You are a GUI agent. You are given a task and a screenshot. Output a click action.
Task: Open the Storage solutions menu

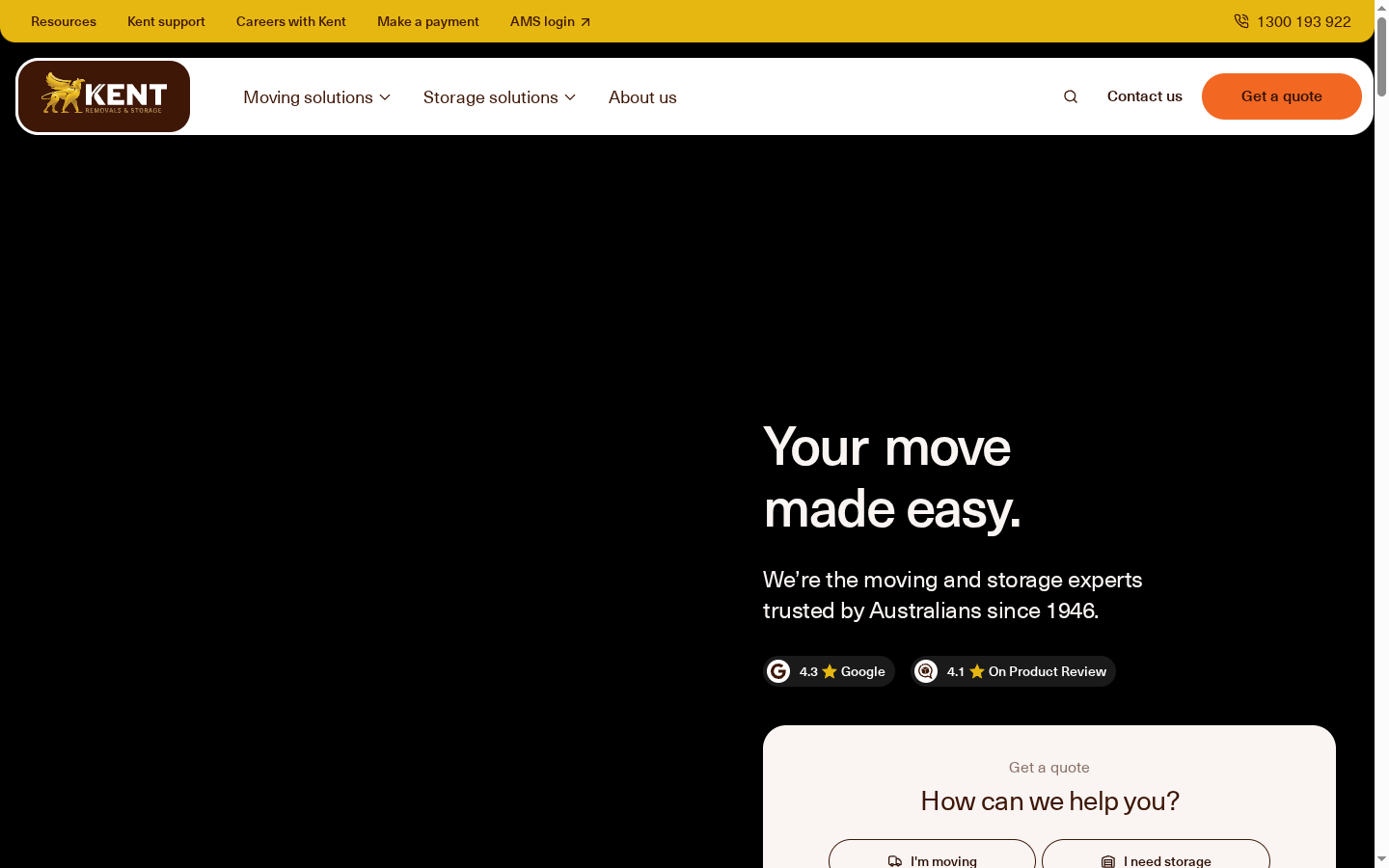[500, 97]
